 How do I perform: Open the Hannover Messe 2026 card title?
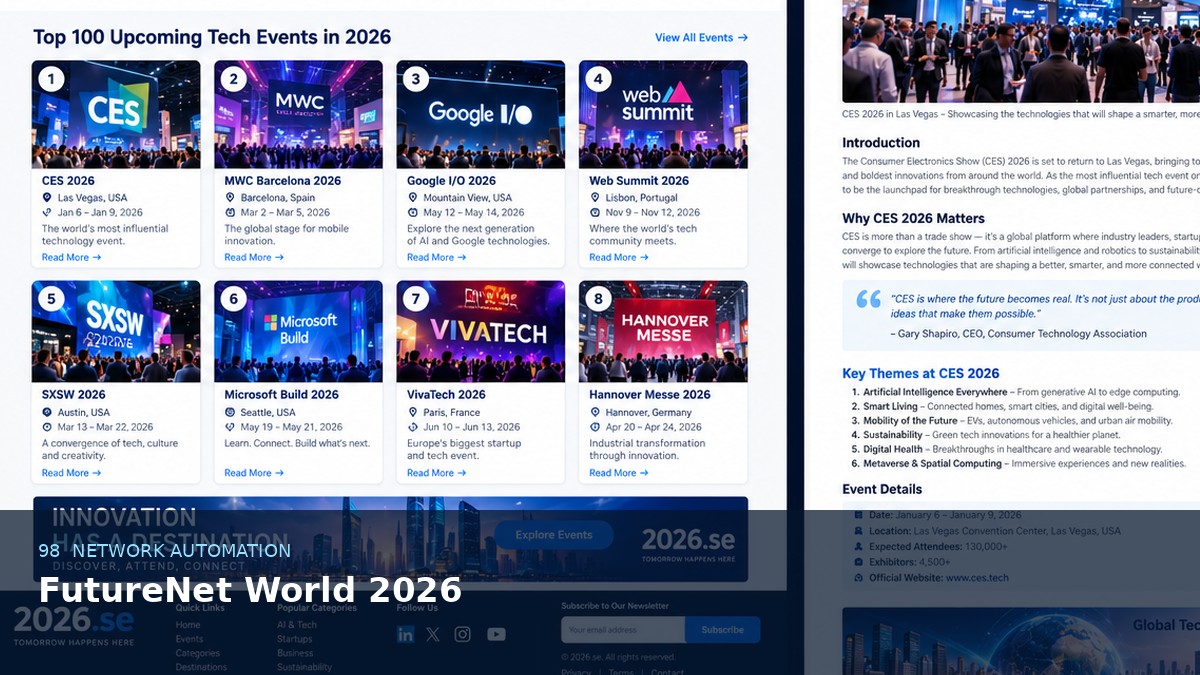click(650, 395)
